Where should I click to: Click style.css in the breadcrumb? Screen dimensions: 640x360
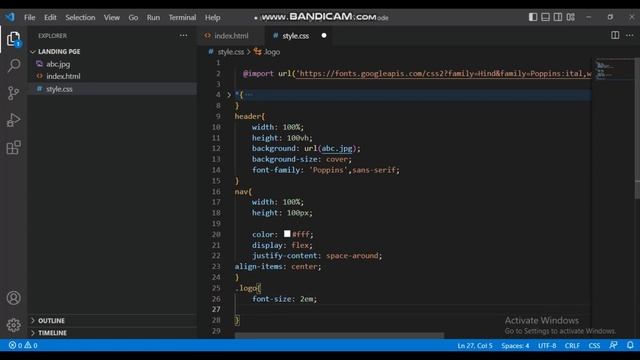click(231, 51)
